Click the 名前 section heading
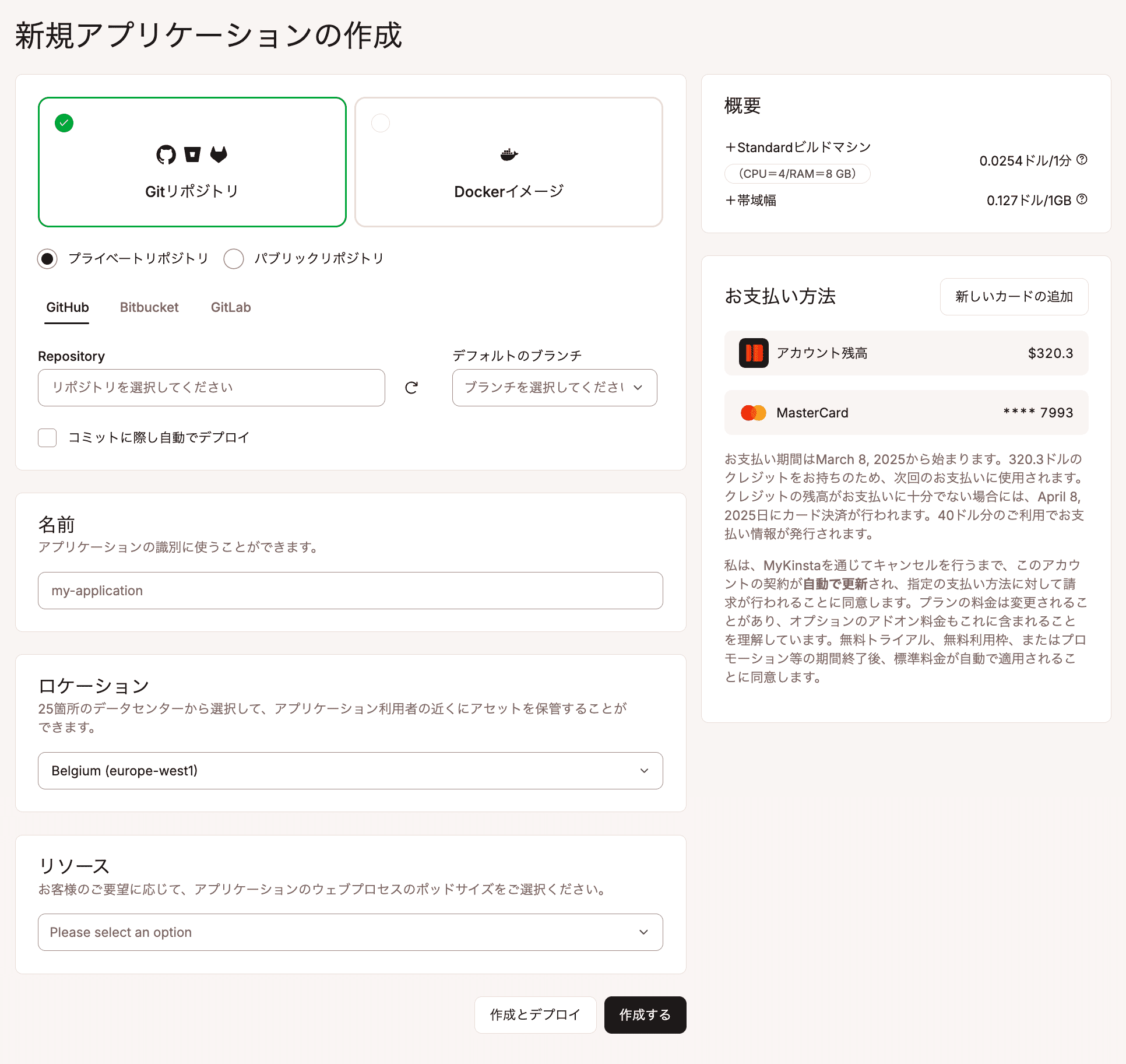Viewport: 1126px width, 1064px height. click(57, 524)
